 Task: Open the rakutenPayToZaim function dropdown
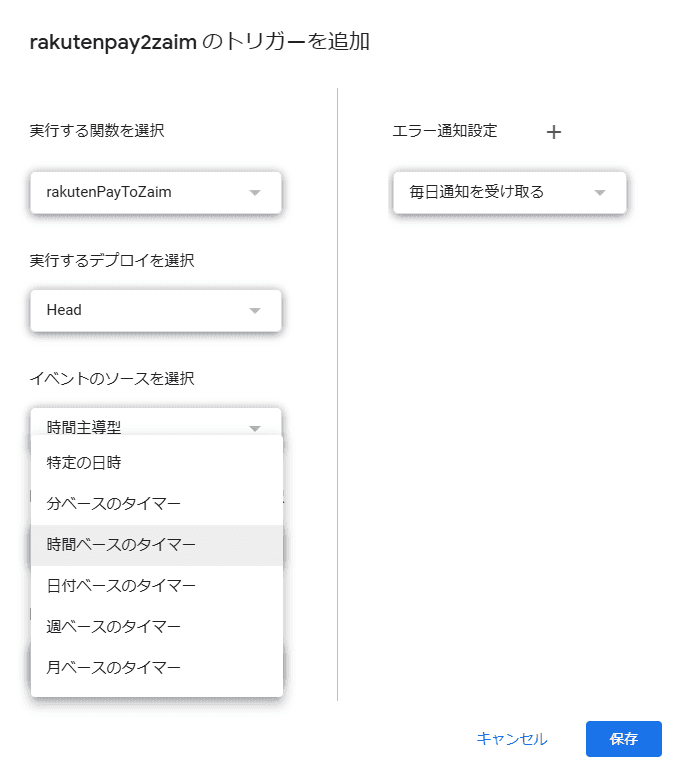coord(155,192)
